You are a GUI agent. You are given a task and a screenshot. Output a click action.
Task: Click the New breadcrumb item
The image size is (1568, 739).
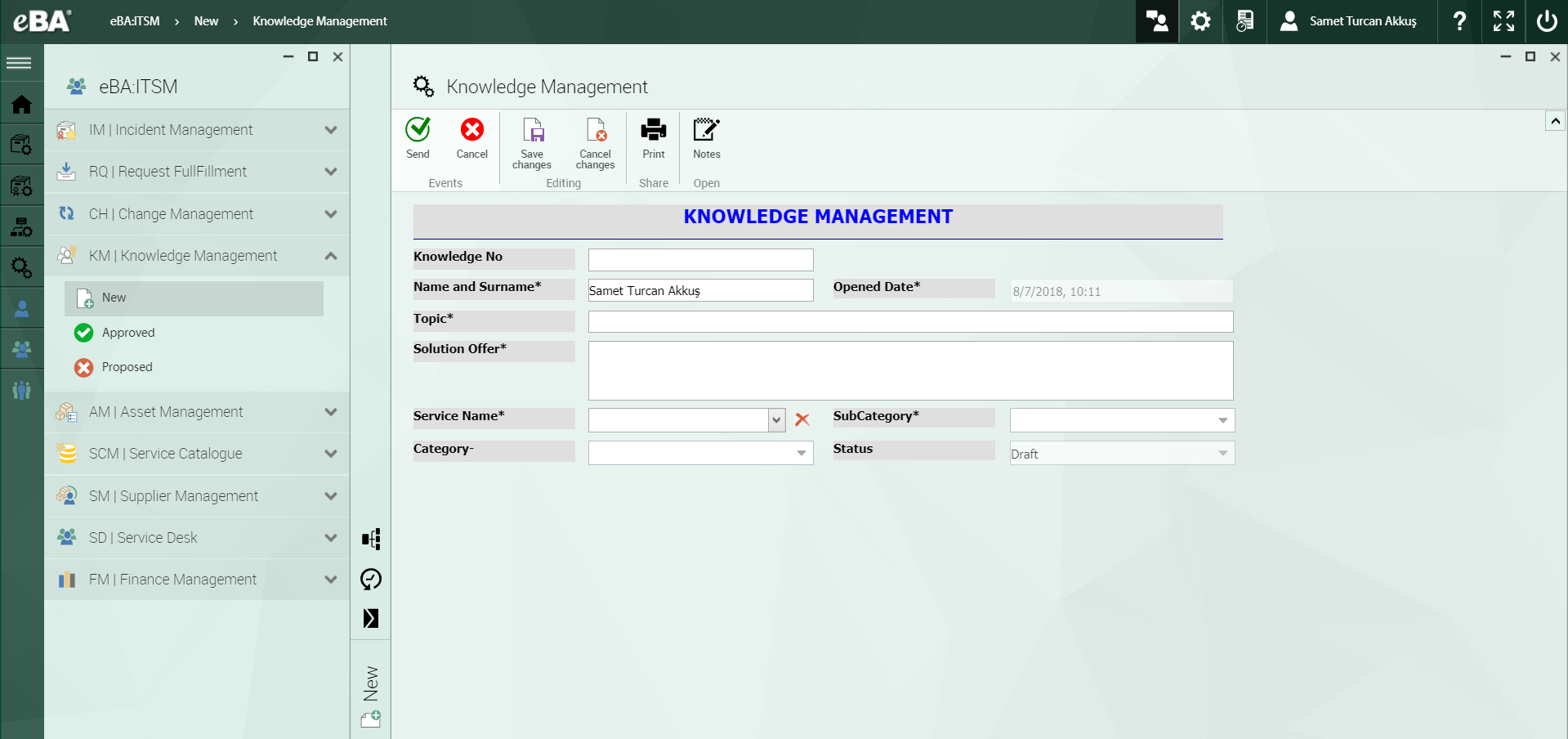206,21
